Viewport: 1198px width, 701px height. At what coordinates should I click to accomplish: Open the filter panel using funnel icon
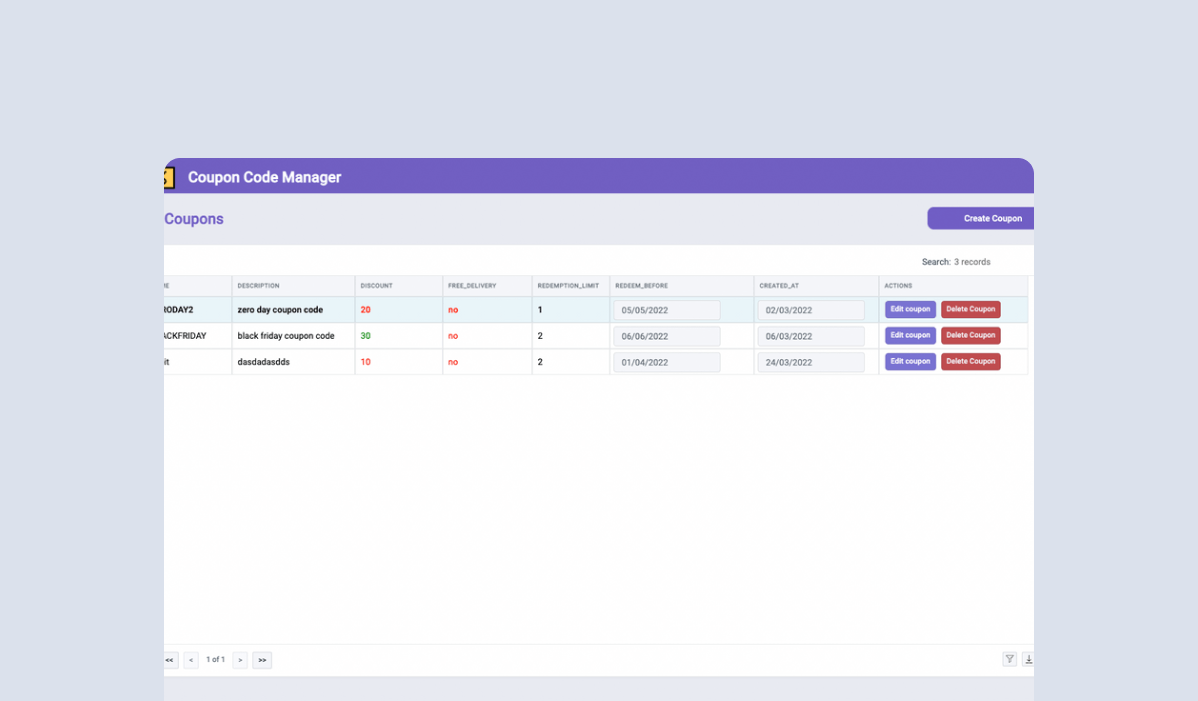[1009, 659]
